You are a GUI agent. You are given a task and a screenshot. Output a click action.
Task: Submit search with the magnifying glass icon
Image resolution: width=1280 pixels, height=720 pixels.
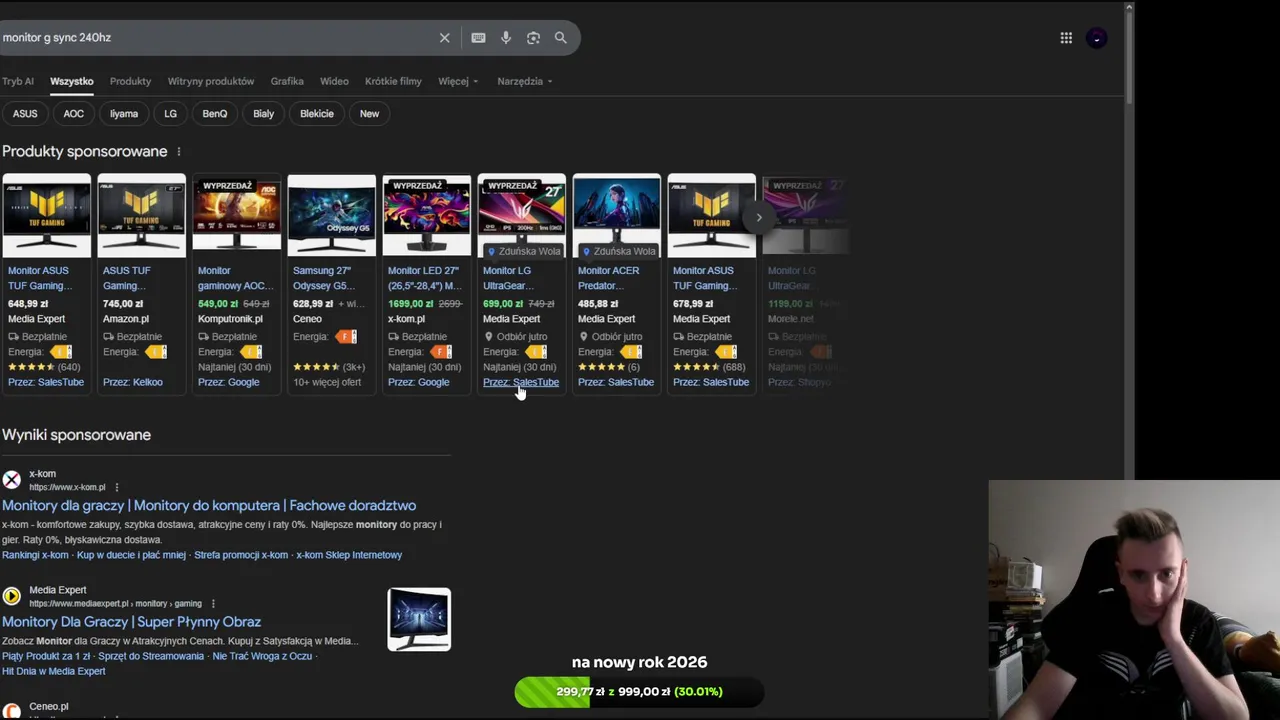[560, 38]
